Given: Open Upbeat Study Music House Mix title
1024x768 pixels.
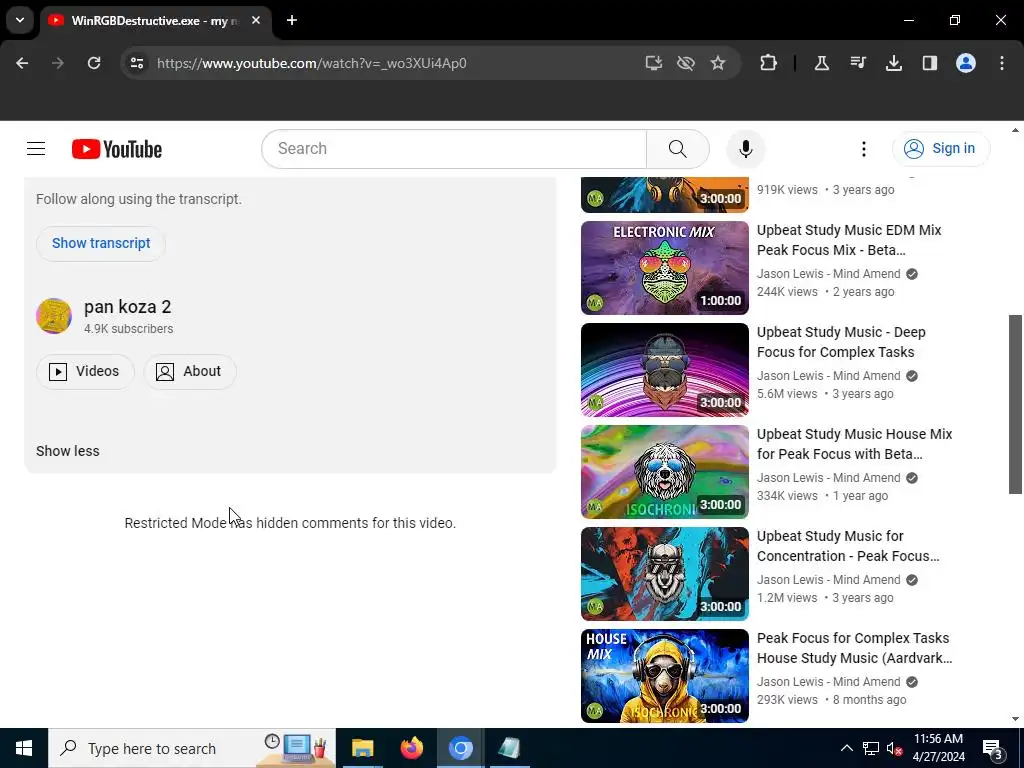Looking at the screenshot, I should click(x=854, y=443).
